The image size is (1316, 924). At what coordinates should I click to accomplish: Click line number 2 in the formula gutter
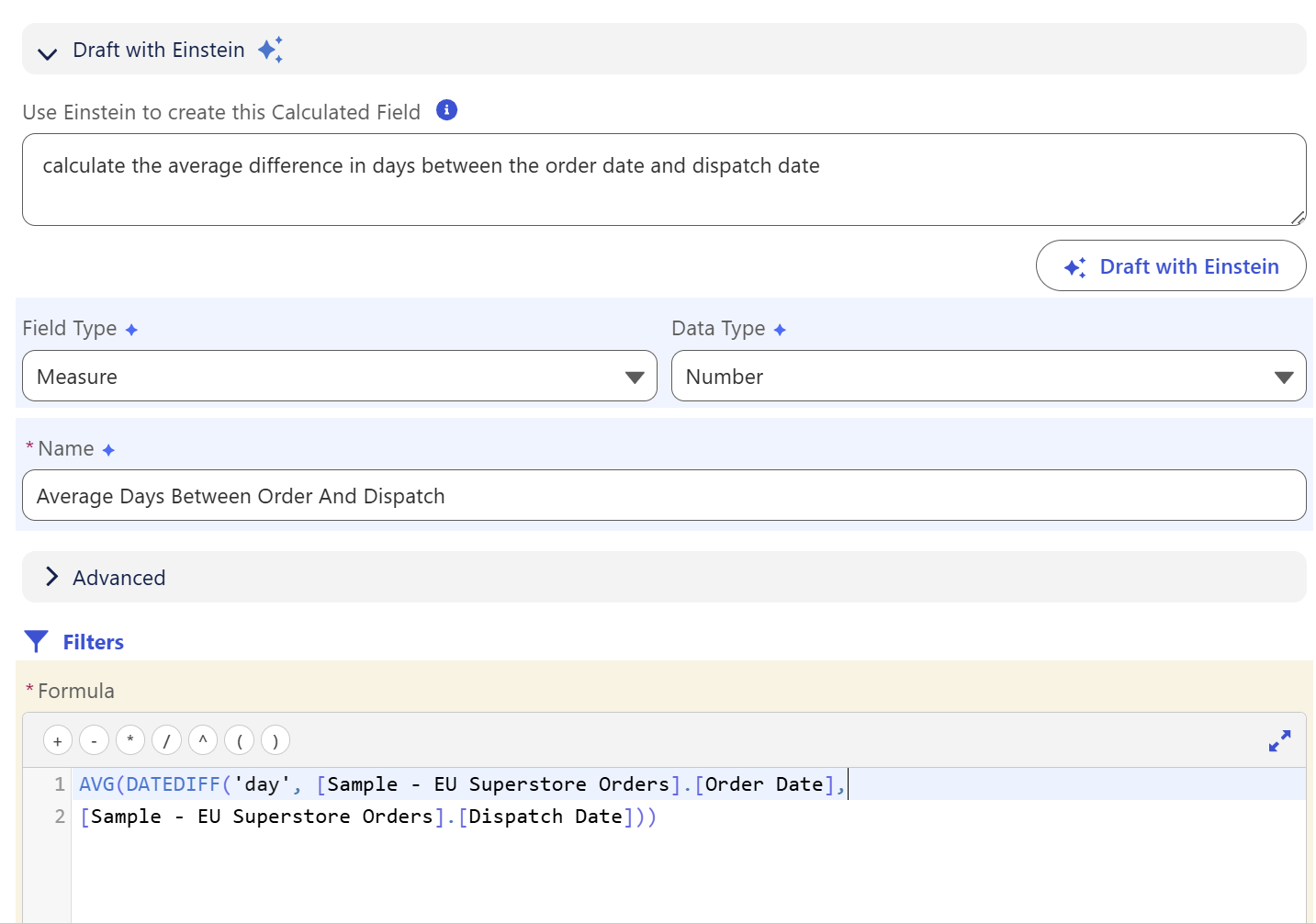pyautogui.click(x=60, y=816)
